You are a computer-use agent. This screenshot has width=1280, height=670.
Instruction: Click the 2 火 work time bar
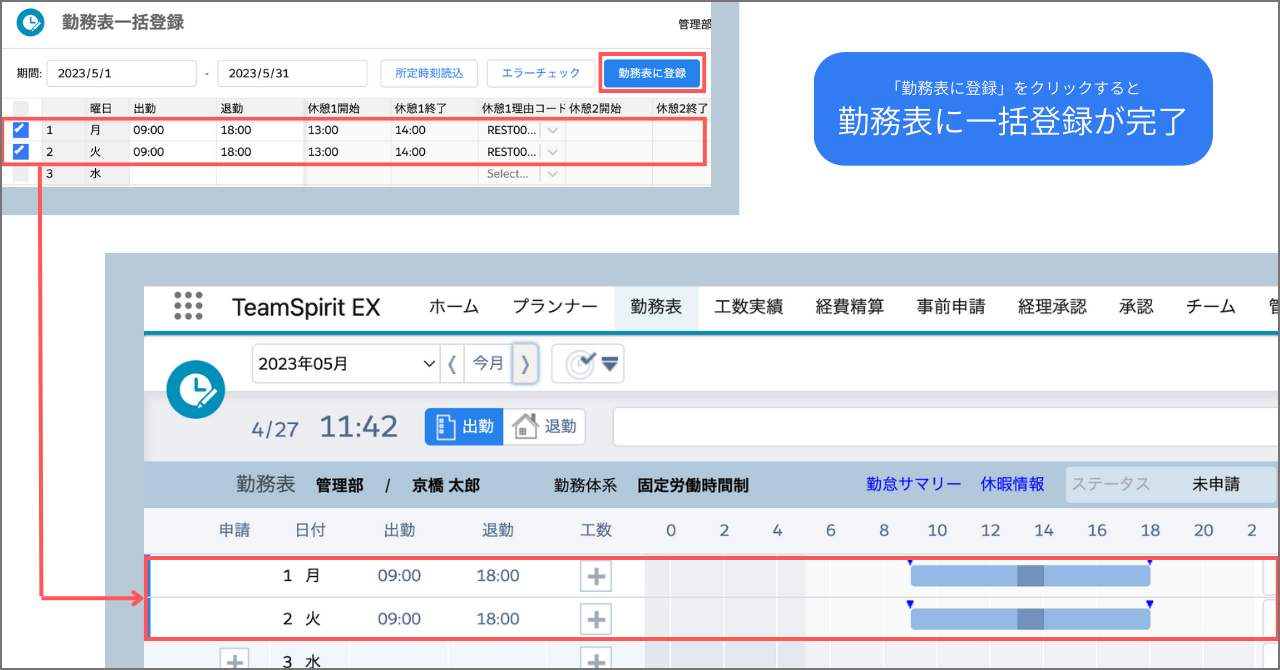(1030, 619)
